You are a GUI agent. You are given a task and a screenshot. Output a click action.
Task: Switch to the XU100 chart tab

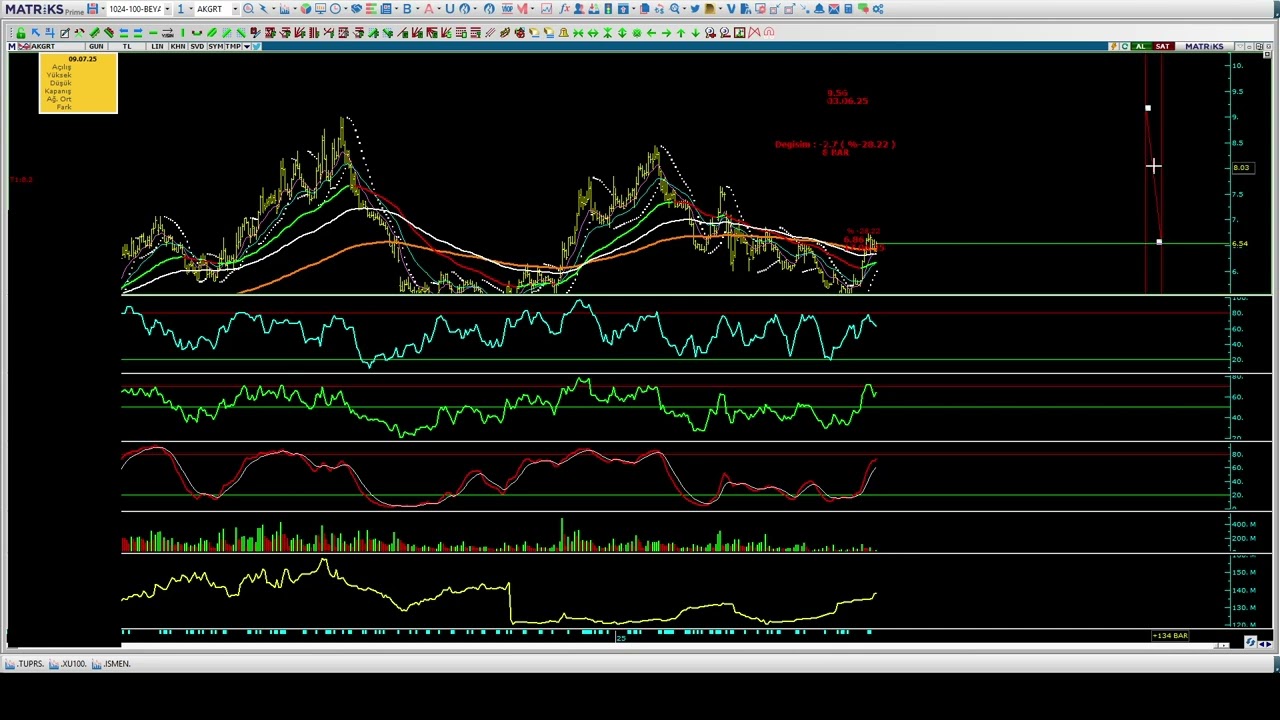point(68,664)
